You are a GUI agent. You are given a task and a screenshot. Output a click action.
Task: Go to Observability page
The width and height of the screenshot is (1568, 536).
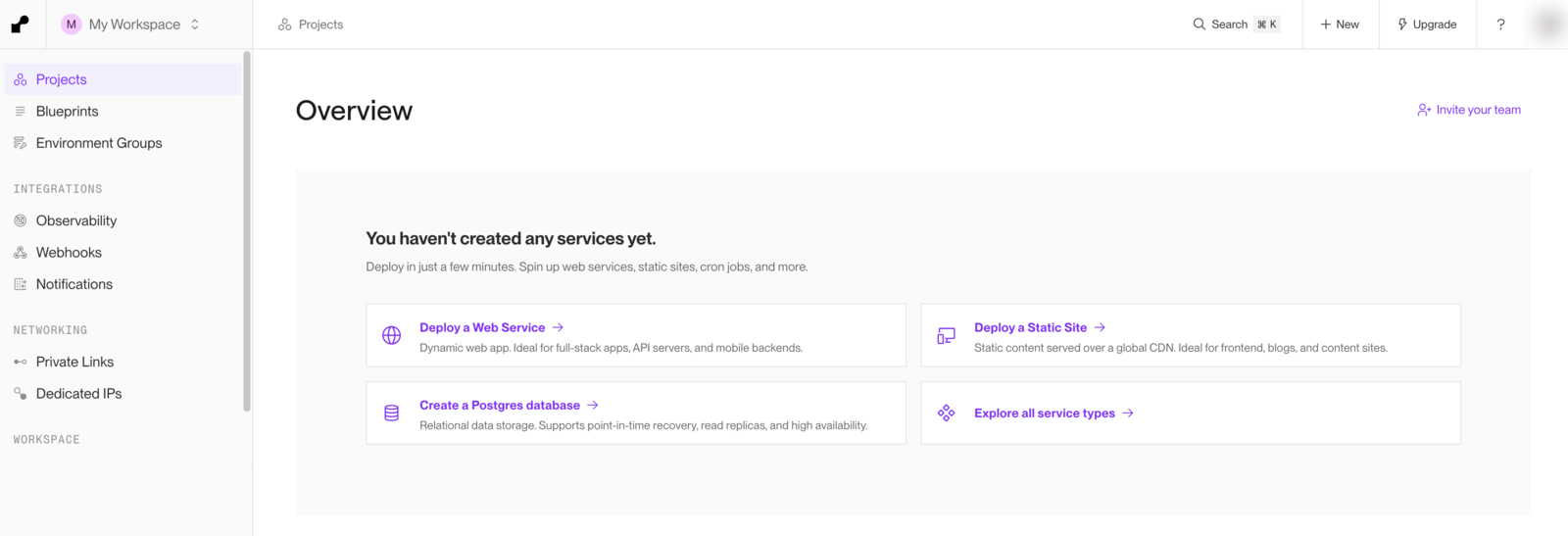click(x=122, y=220)
